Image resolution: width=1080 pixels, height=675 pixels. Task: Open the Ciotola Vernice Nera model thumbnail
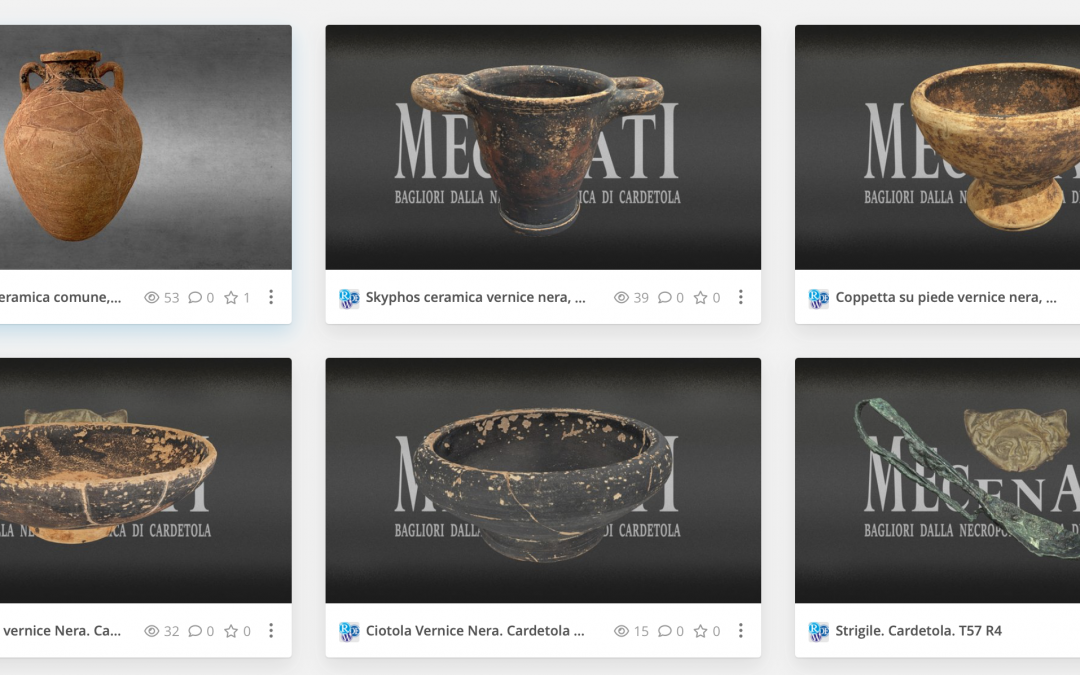pyautogui.click(x=543, y=481)
